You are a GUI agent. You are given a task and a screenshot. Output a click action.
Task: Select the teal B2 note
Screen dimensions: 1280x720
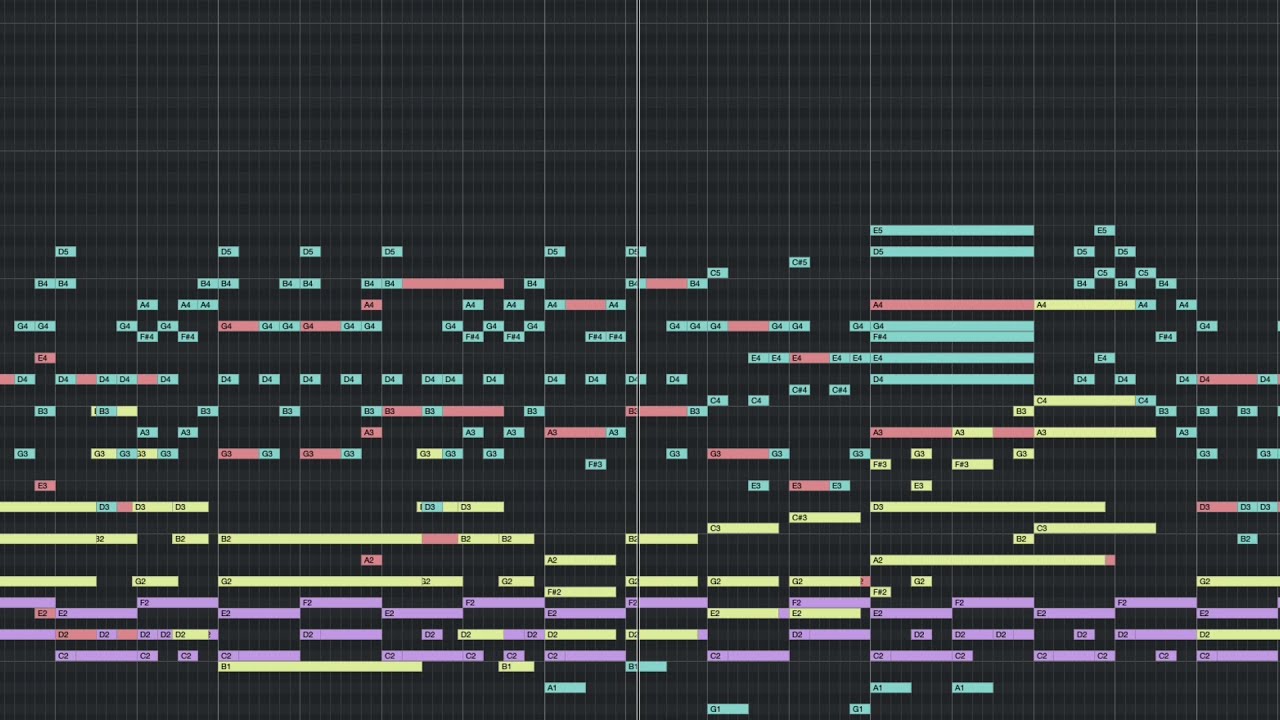(x=1247, y=539)
